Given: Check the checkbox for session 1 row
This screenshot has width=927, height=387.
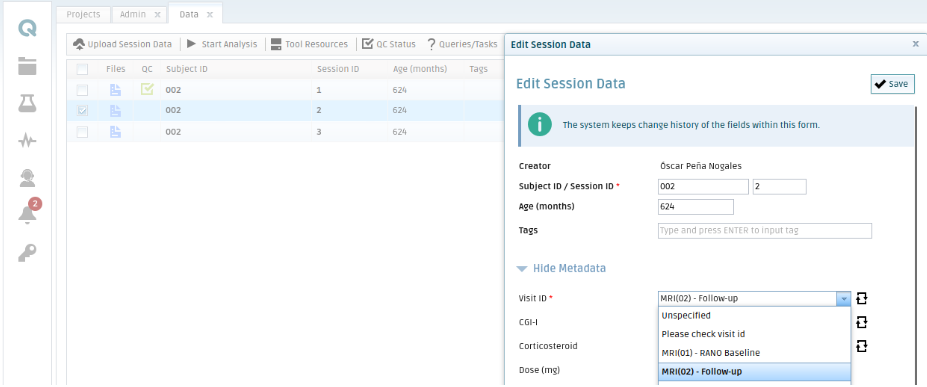Looking at the screenshot, I should click(82, 90).
